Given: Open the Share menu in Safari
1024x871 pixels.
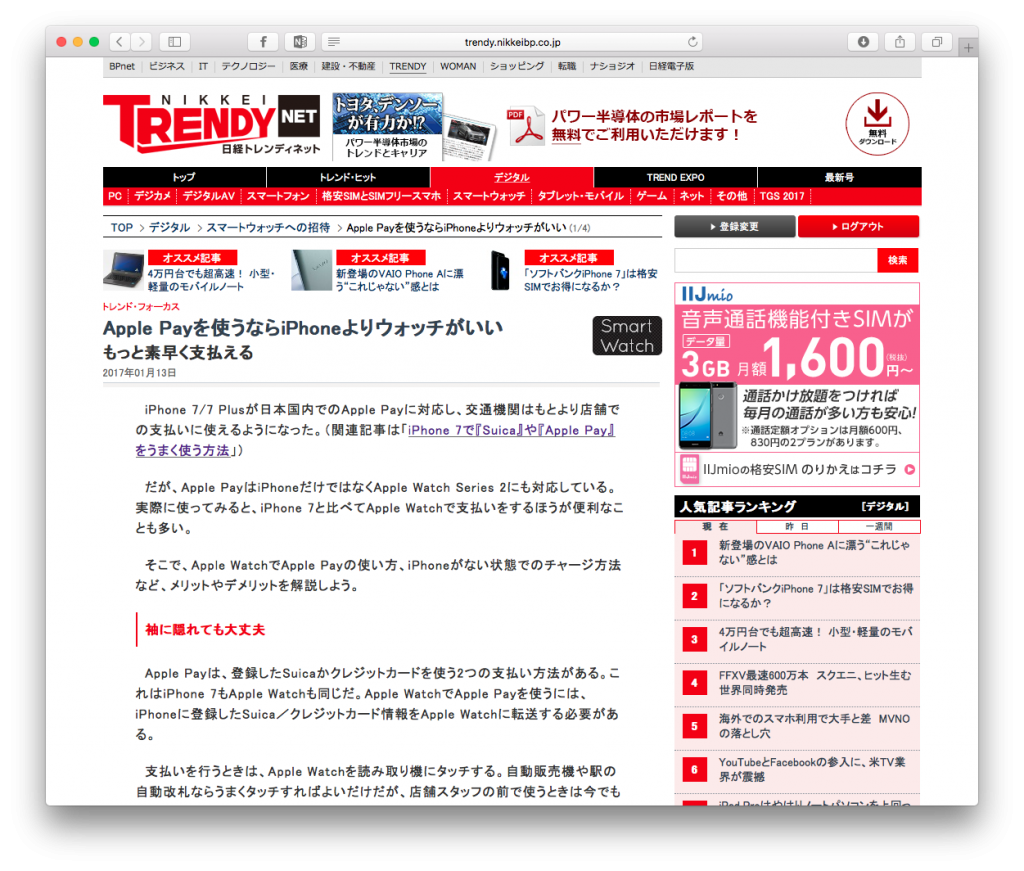Looking at the screenshot, I should coord(900,42).
